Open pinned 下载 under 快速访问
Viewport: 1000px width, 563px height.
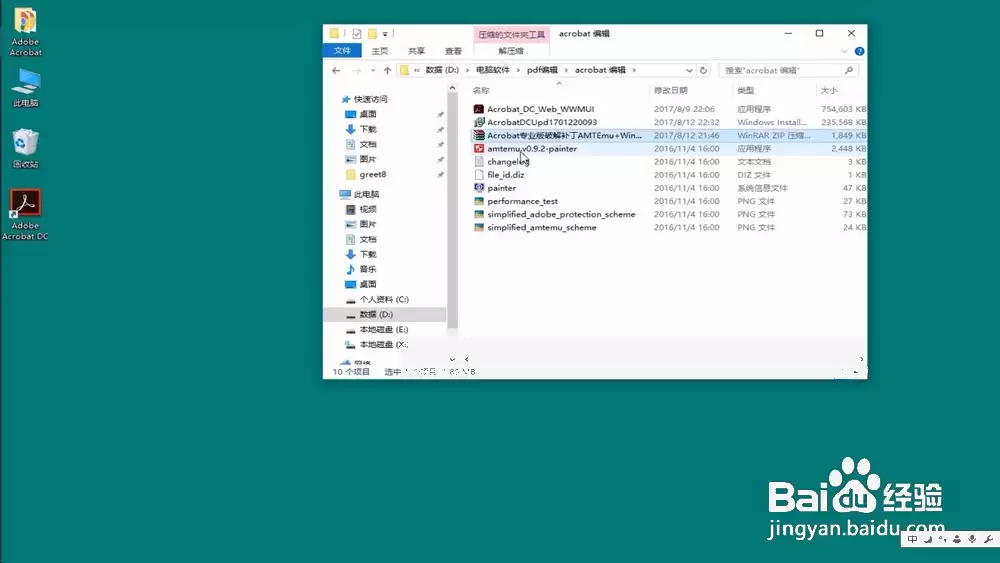pos(367,129)
